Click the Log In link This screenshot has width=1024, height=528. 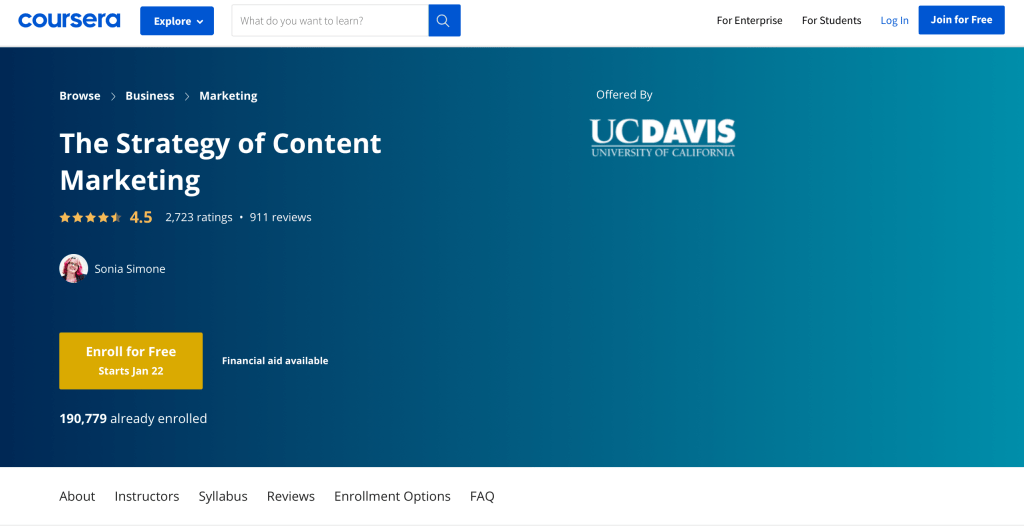click(x=894, y=20)
